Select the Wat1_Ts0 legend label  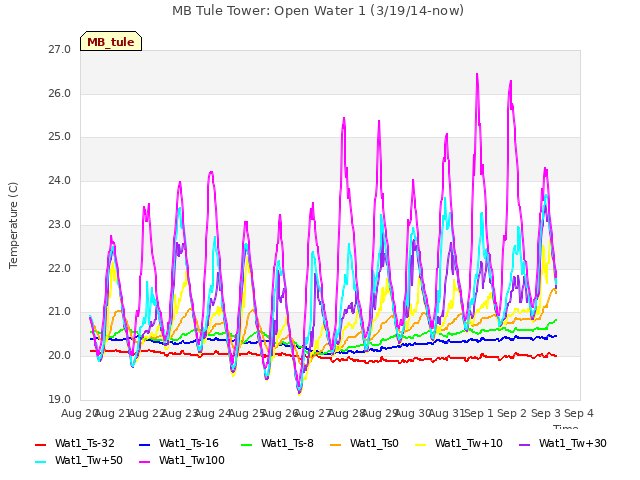[374, 443]
